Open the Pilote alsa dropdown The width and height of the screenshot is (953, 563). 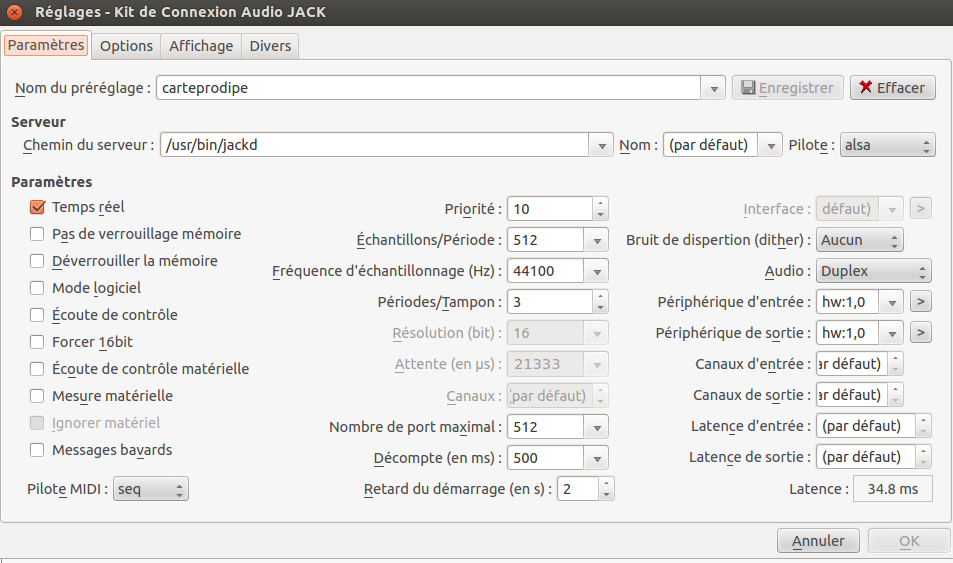(887, 145)
